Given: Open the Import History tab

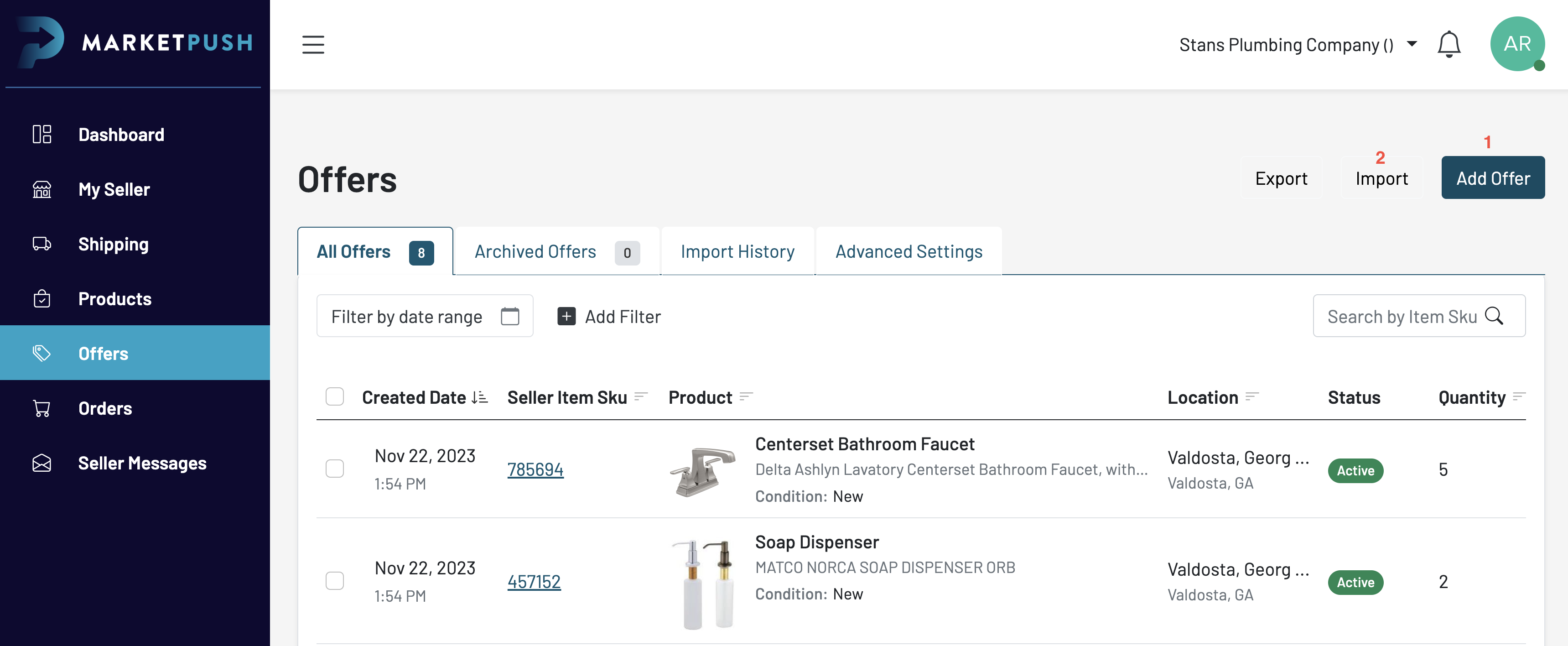Looking at the screenshot, I should [737, 251].
